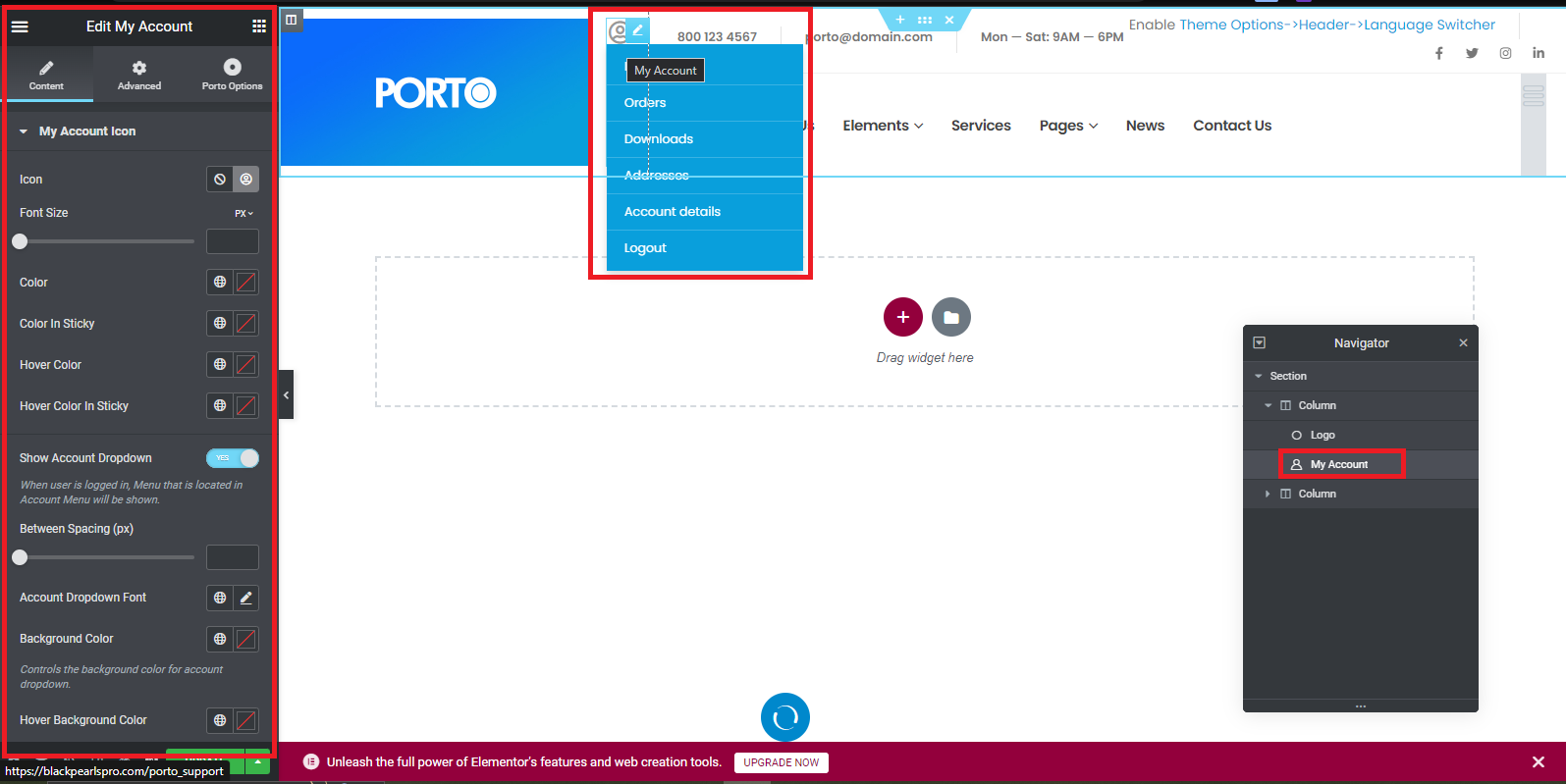Screen dimensions: 1566x784
Task: Collapse first Column in Navigator
Action: click(1269, 406)
